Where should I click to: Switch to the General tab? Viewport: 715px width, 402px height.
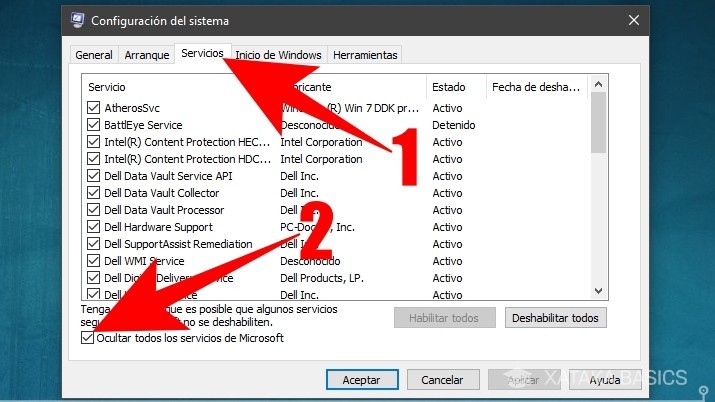(x=94, y=55)
